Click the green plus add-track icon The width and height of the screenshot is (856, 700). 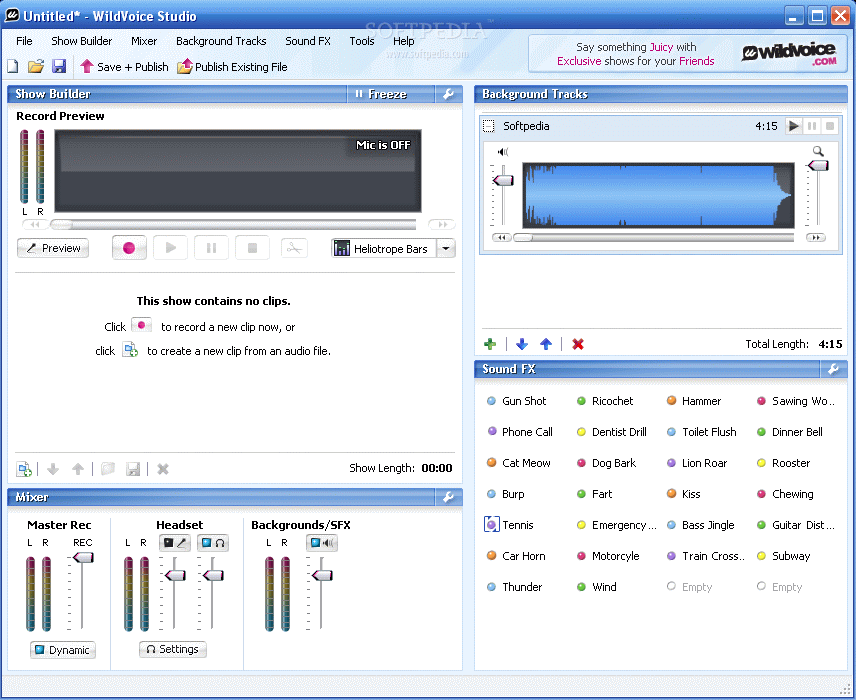(490, 344)
